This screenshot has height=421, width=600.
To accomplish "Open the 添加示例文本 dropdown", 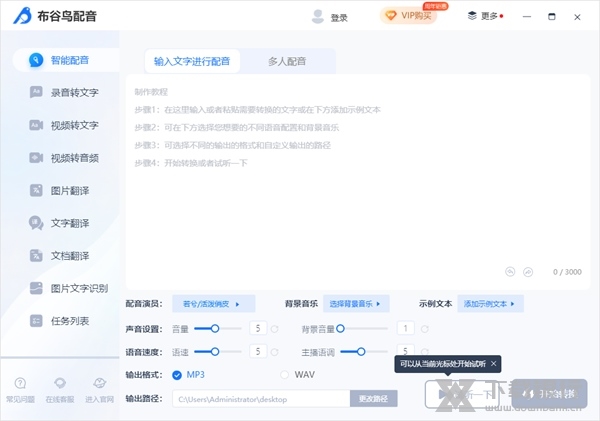I will coord(490,304).
